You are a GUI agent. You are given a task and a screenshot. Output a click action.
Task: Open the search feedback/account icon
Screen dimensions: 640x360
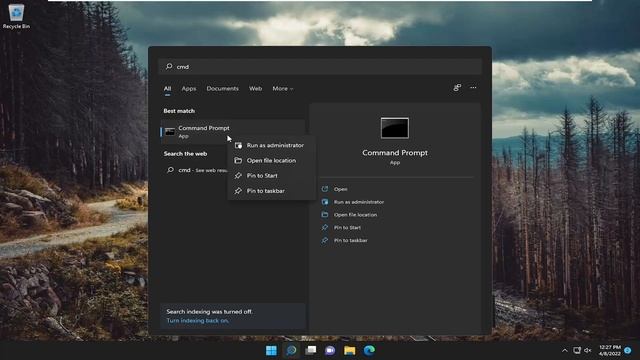click(457, 88)
